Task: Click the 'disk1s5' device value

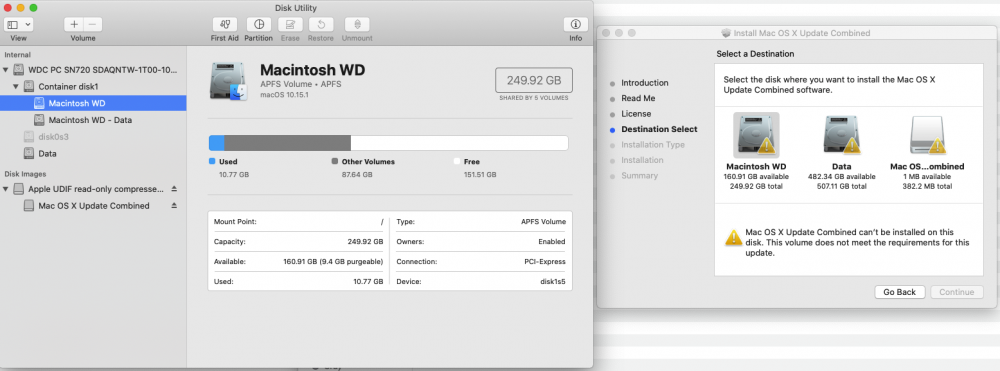Action: pos(552,281)
